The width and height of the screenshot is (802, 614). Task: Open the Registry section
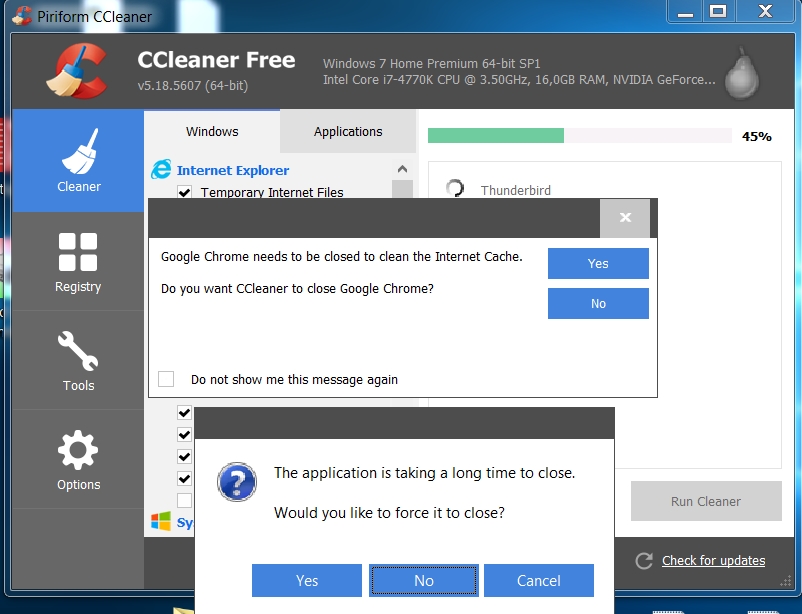78,262
